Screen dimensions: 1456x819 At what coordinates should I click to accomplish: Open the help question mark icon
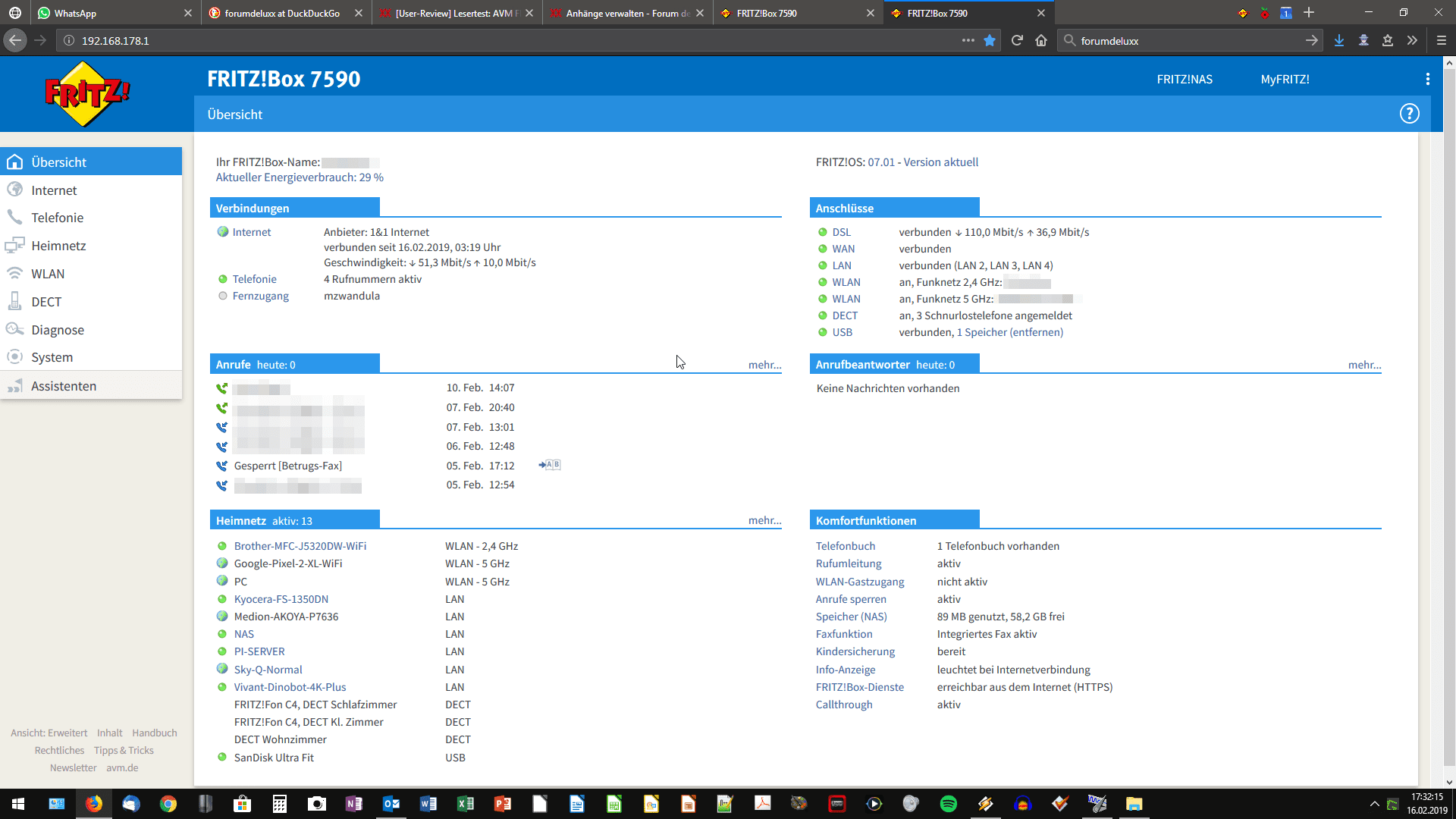(x=1409, y=114)
